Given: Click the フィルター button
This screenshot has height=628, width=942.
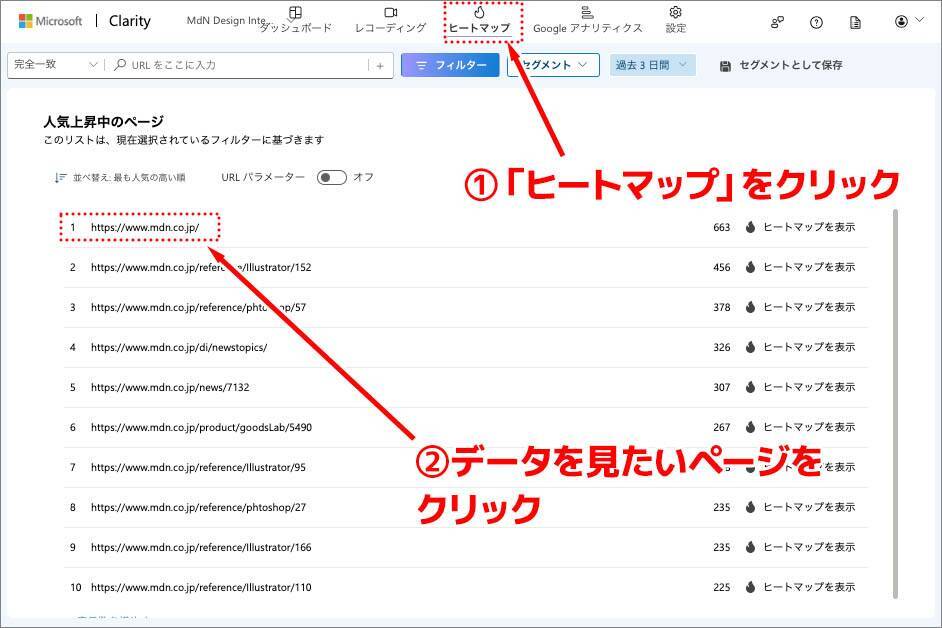Looking at the screenshot, I should pyautogui.click(x=450, y=65).
